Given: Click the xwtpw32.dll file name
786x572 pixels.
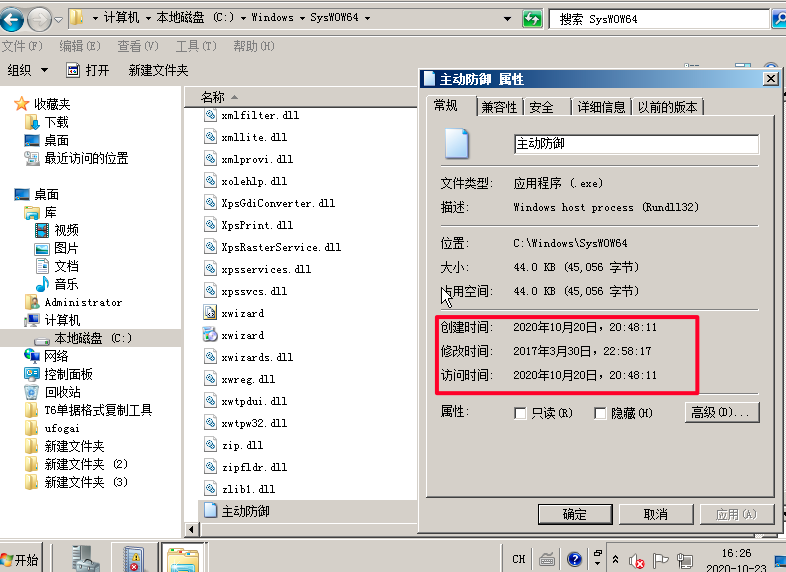Looking at the screenshot, I should (x=255, y=423).
